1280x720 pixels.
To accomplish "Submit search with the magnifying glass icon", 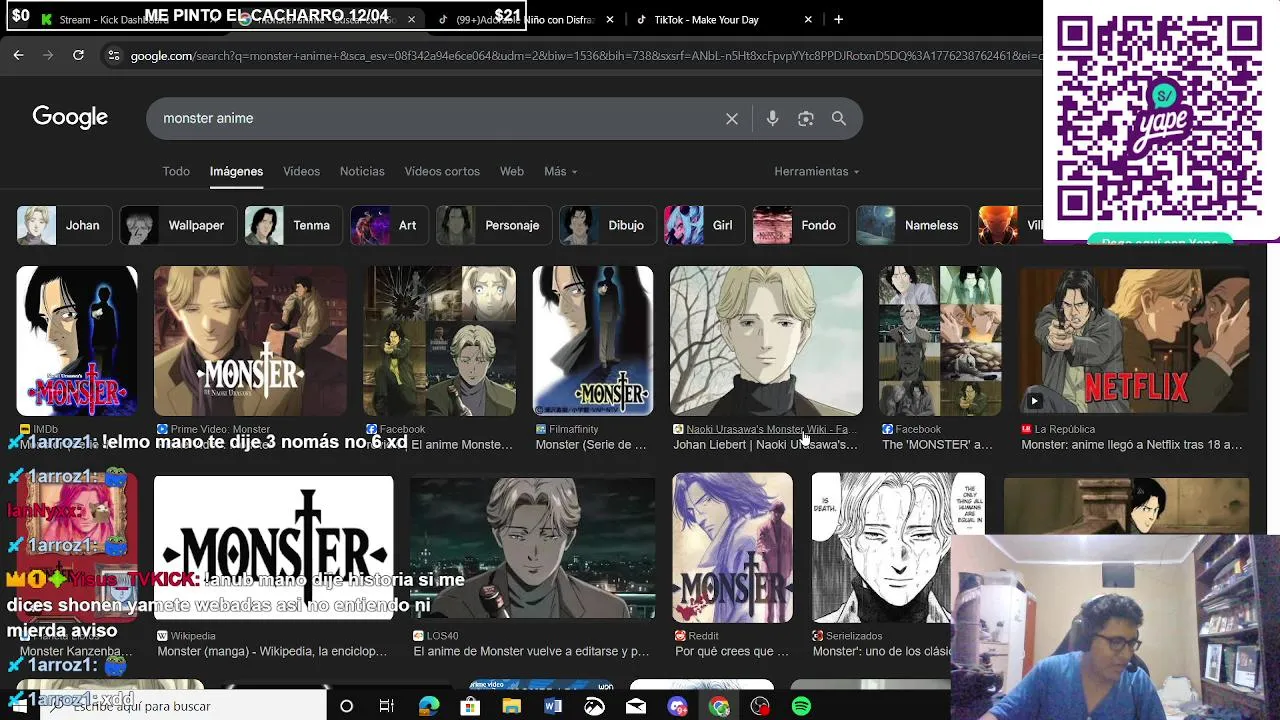I will 839,119.
